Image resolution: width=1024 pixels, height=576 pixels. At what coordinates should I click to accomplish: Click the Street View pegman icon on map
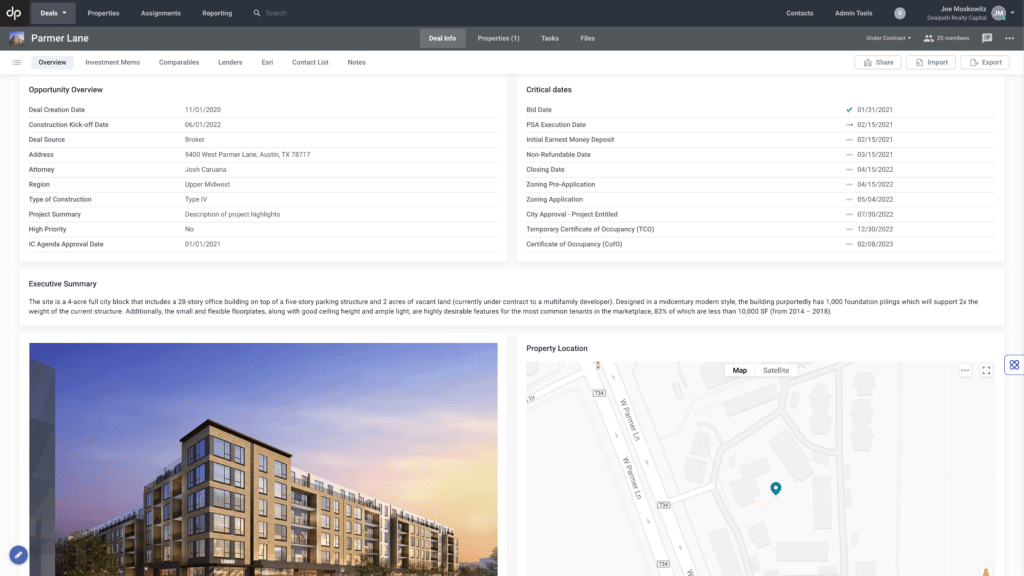tap(985, 572)
